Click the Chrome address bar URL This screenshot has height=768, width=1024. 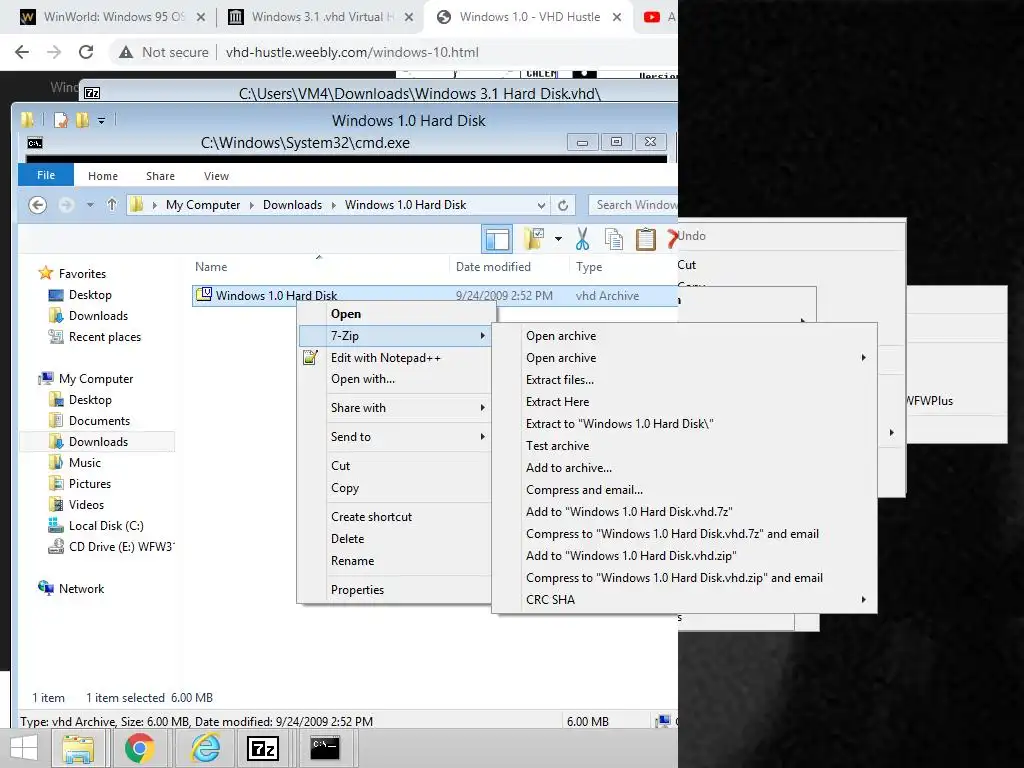tap(352, 52)
